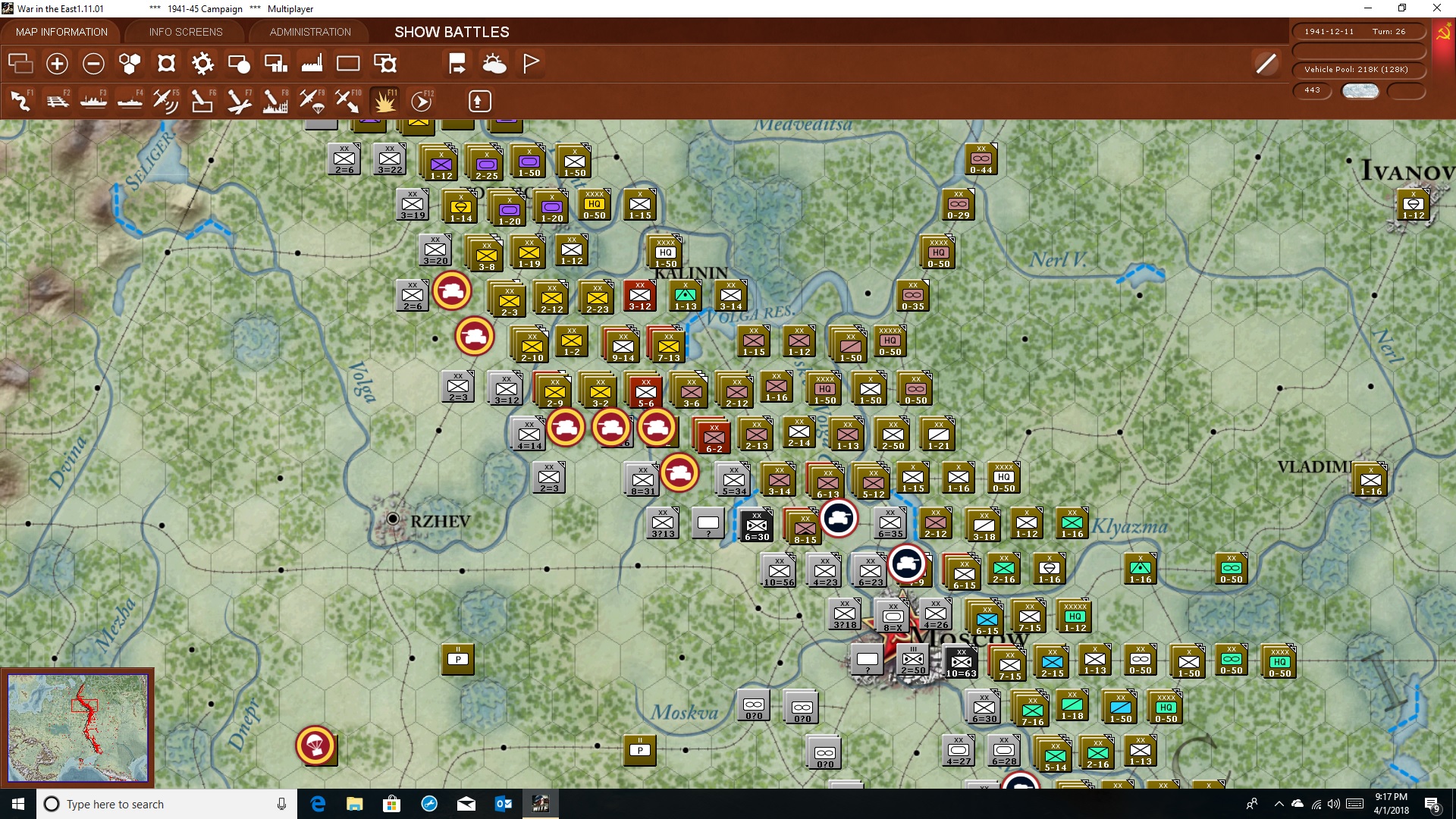Click the flag with arrow icon
1456x819 pixels.
[x=457, y=64]
